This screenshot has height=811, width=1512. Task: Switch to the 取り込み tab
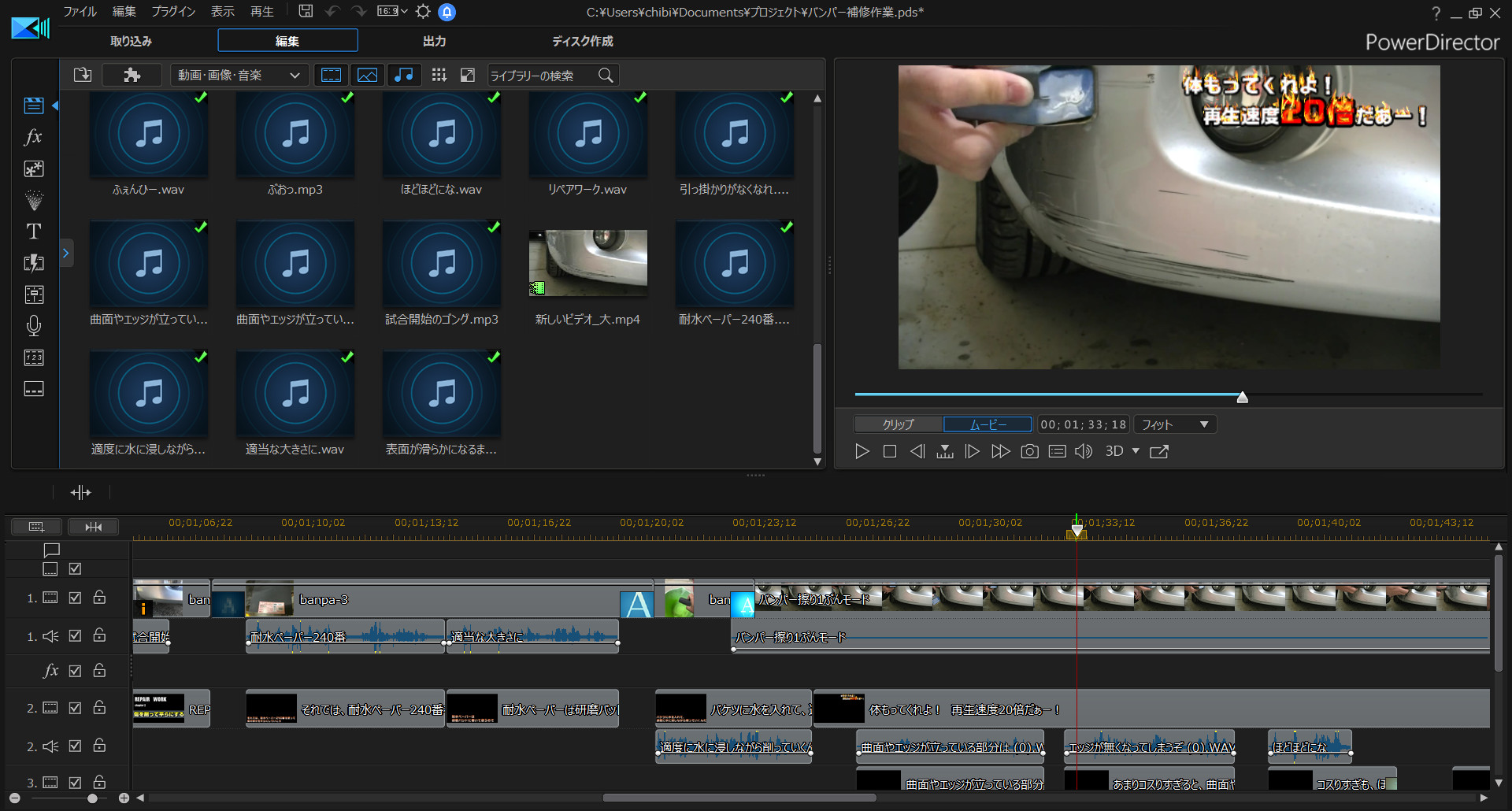131,41
